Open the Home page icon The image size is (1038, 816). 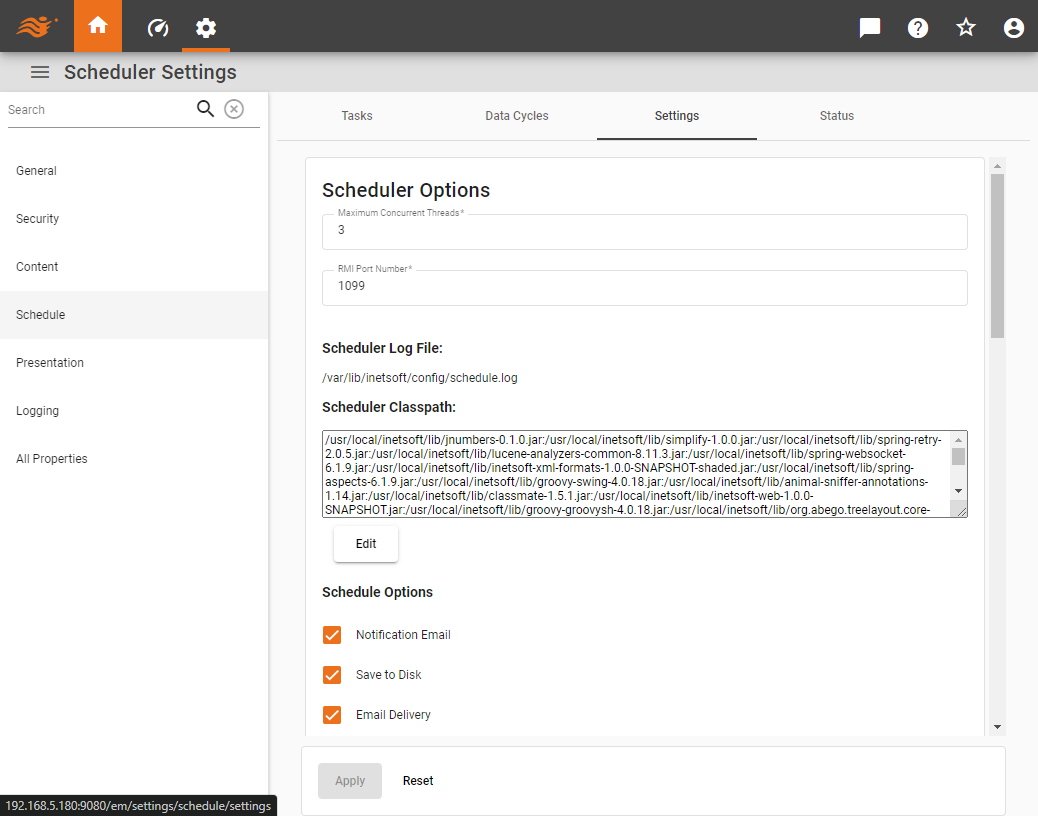coord(97,27)
